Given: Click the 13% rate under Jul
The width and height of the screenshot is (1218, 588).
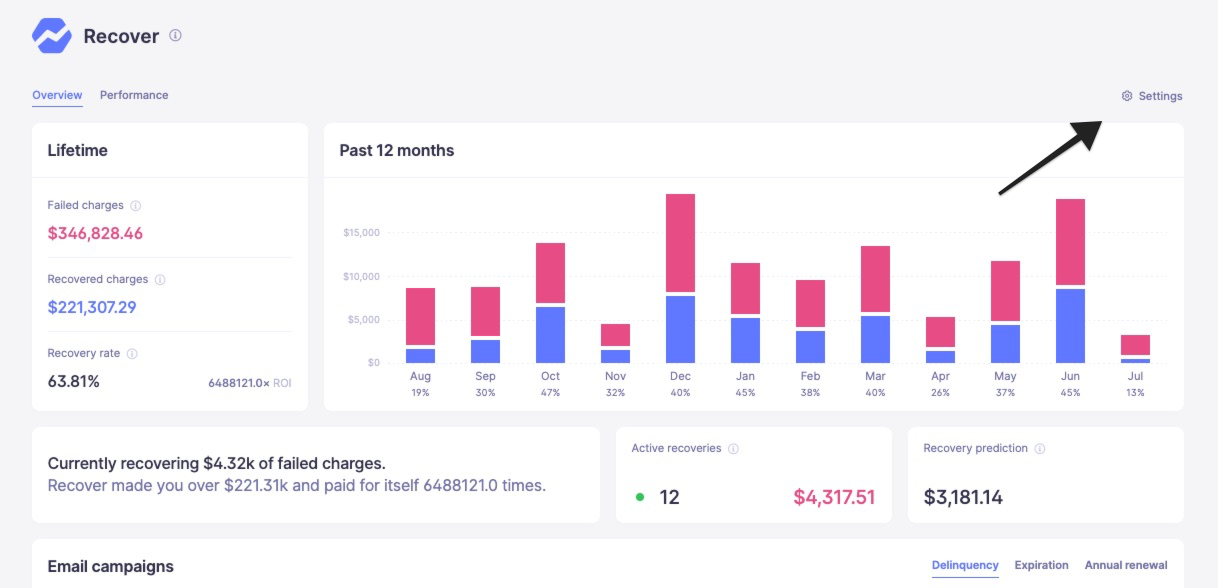Looking at the screenshot, I should [x=1135, y=393].
